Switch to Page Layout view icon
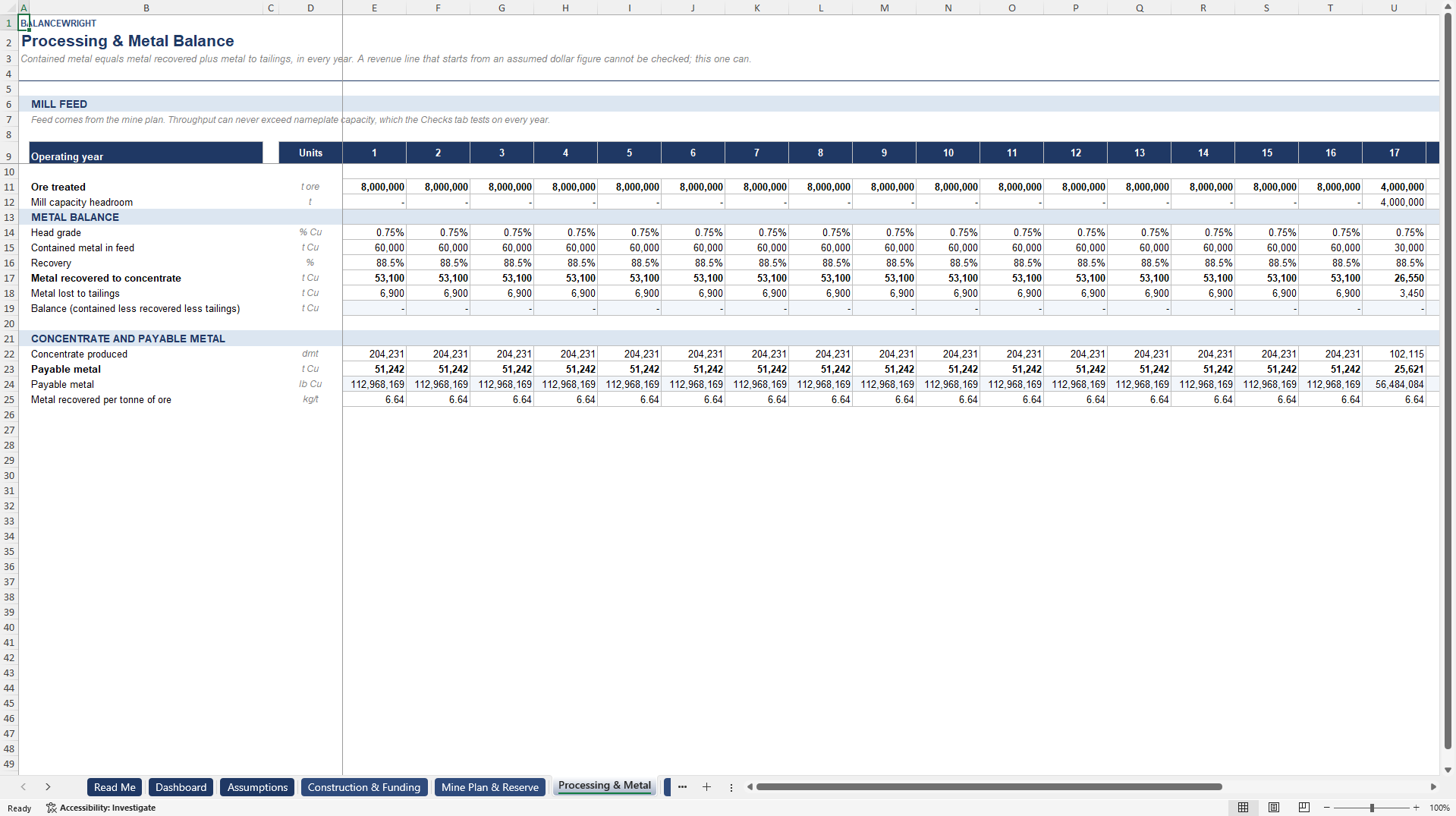 [x=1274, y=808]
